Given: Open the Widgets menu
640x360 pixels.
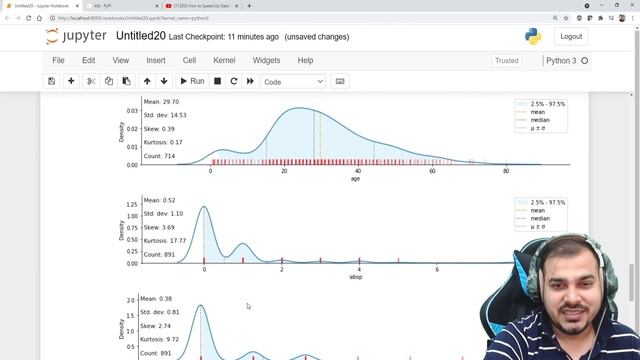Looking at the screenshot, I should [266, 60].
